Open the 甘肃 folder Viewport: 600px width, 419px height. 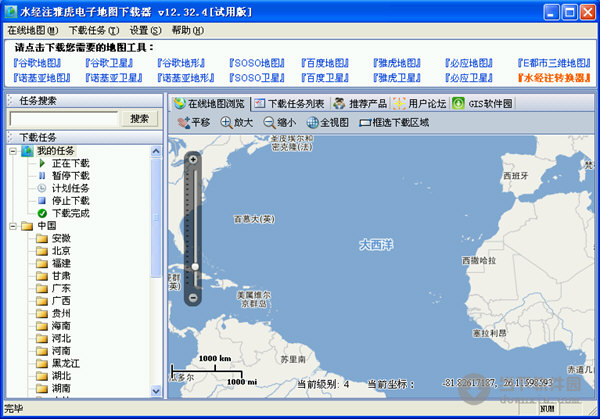click(54, 276)
